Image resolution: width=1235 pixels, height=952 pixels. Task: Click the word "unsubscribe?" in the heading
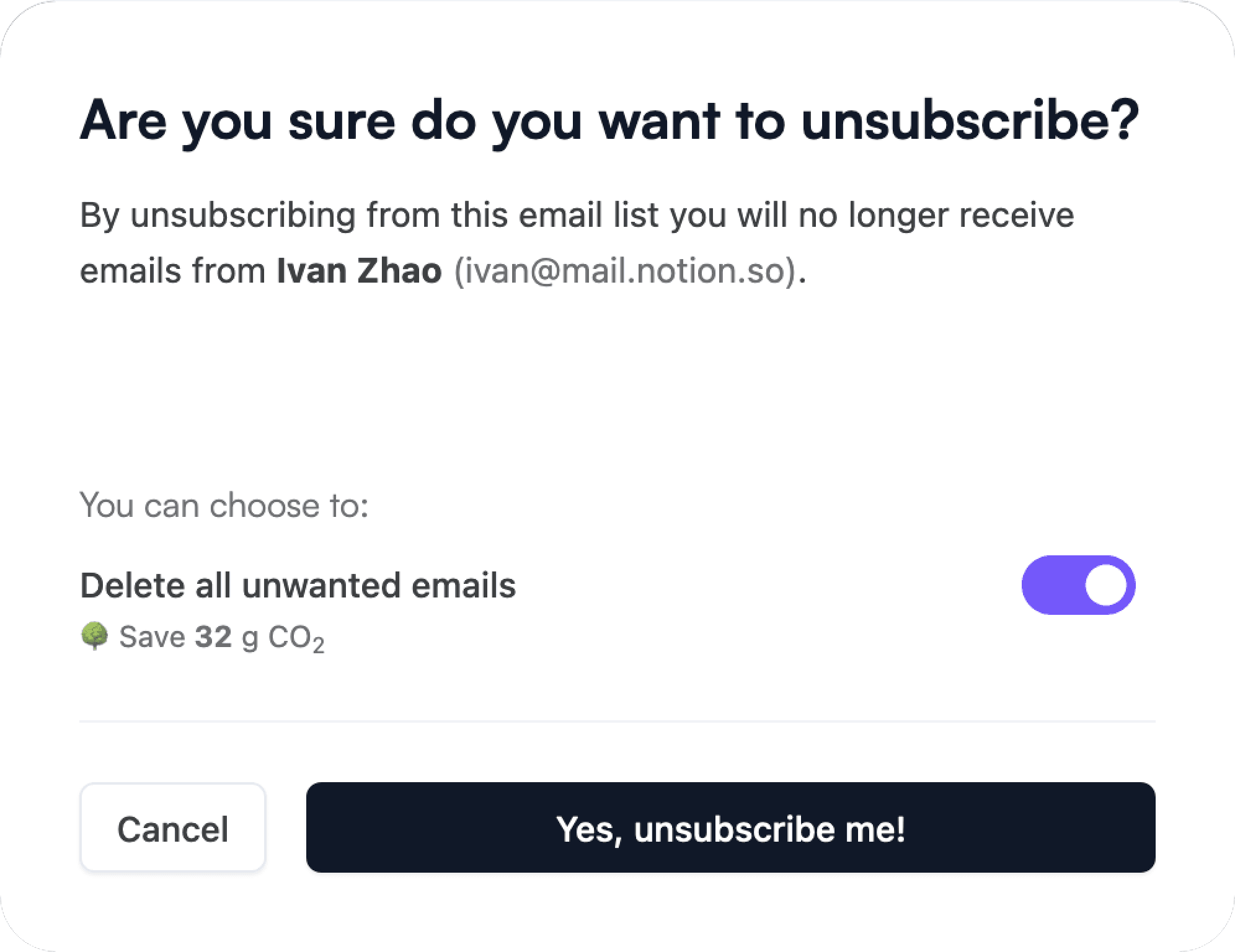click(x=970, y=120)
